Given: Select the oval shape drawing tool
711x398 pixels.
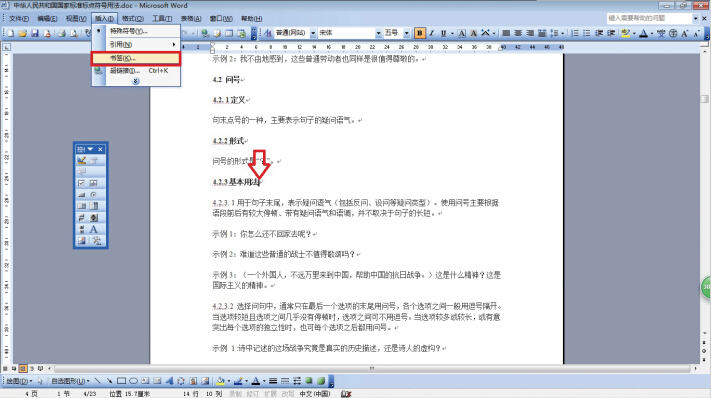Looking at the screenshot, I should pyautogui.click(x=133, y=381).
